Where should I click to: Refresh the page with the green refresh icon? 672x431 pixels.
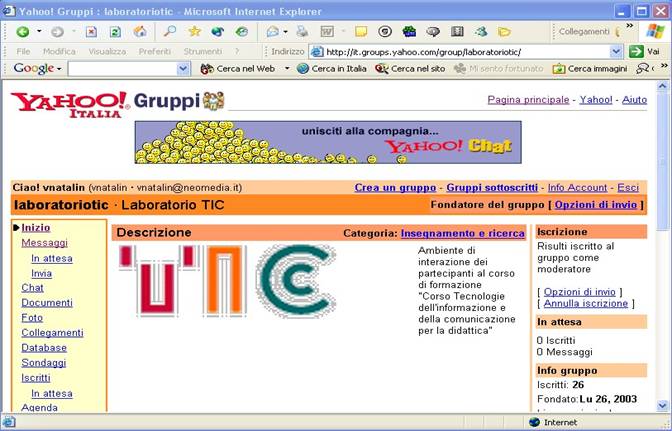(x=115, y=32)
